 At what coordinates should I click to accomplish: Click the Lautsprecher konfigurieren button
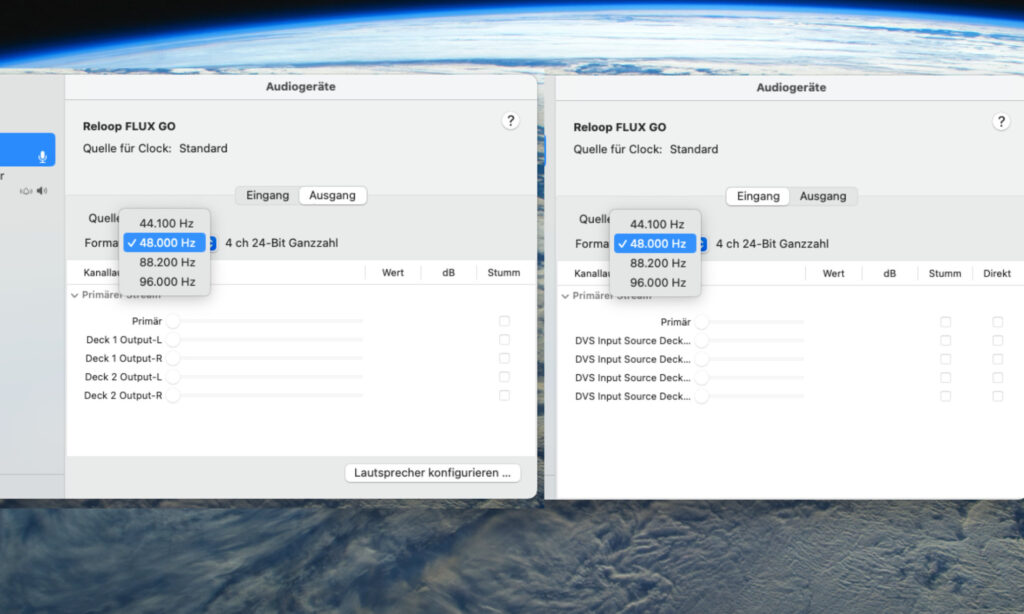coord(433,472)
